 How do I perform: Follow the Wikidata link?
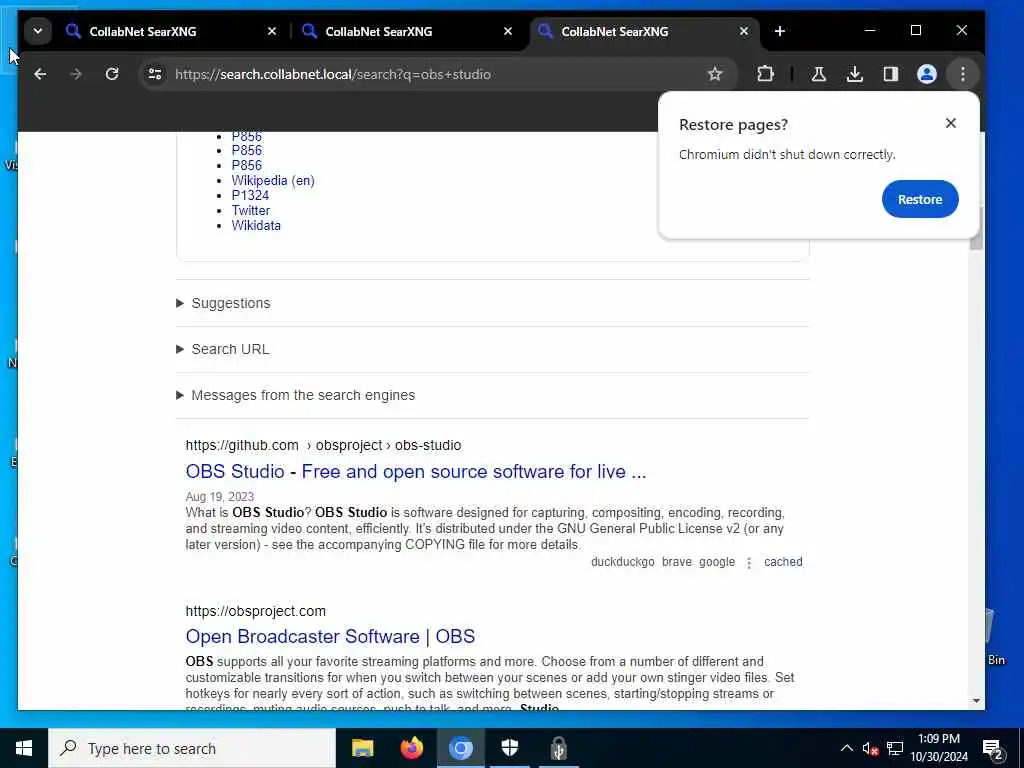(x=256, y=225)
